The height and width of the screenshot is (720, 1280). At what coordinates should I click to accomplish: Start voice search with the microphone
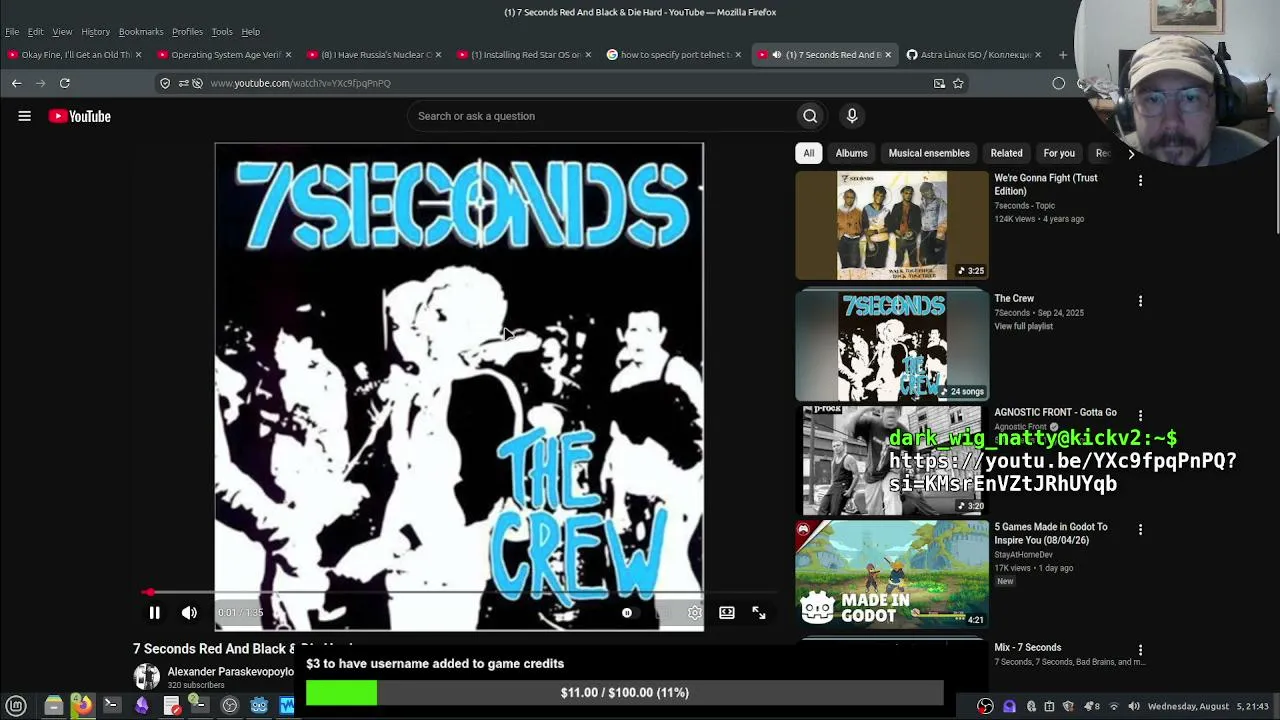pyautogui.click(x=852, y=116)
